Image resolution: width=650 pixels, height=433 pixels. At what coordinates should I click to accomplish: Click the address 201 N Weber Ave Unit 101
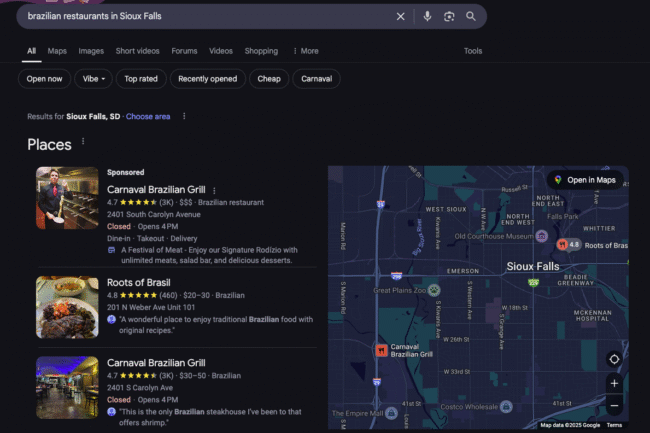pyautogui.click(x=151, y=307)
